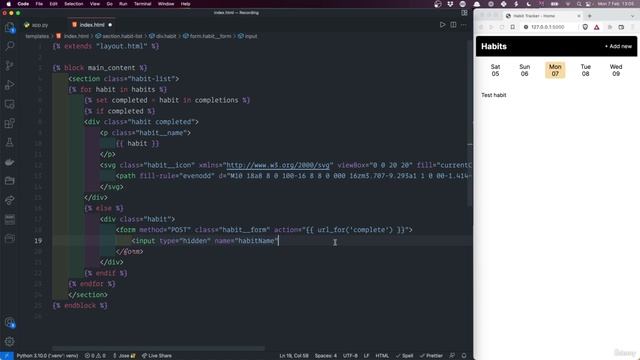The height and width of the screenshot is (360, 640).
Task: Open the Code menu in the menu bar
Action: 23,4
